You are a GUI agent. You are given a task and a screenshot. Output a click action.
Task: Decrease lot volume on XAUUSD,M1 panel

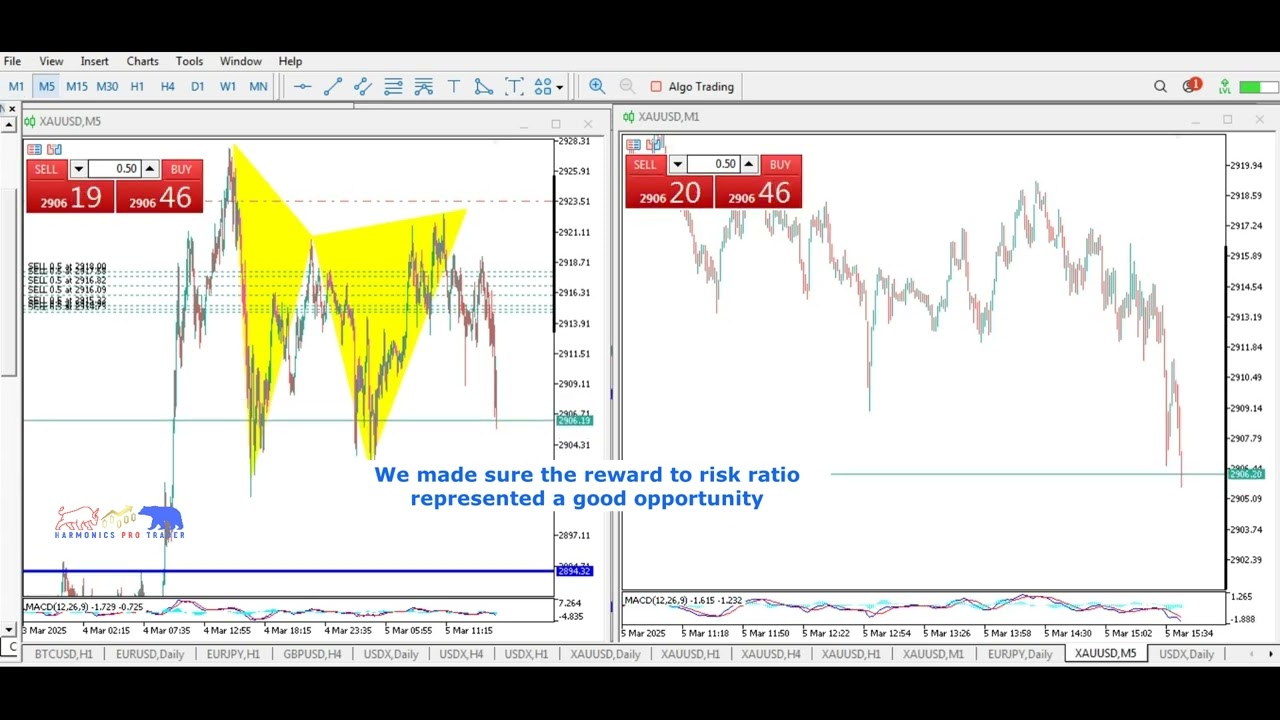677,164
